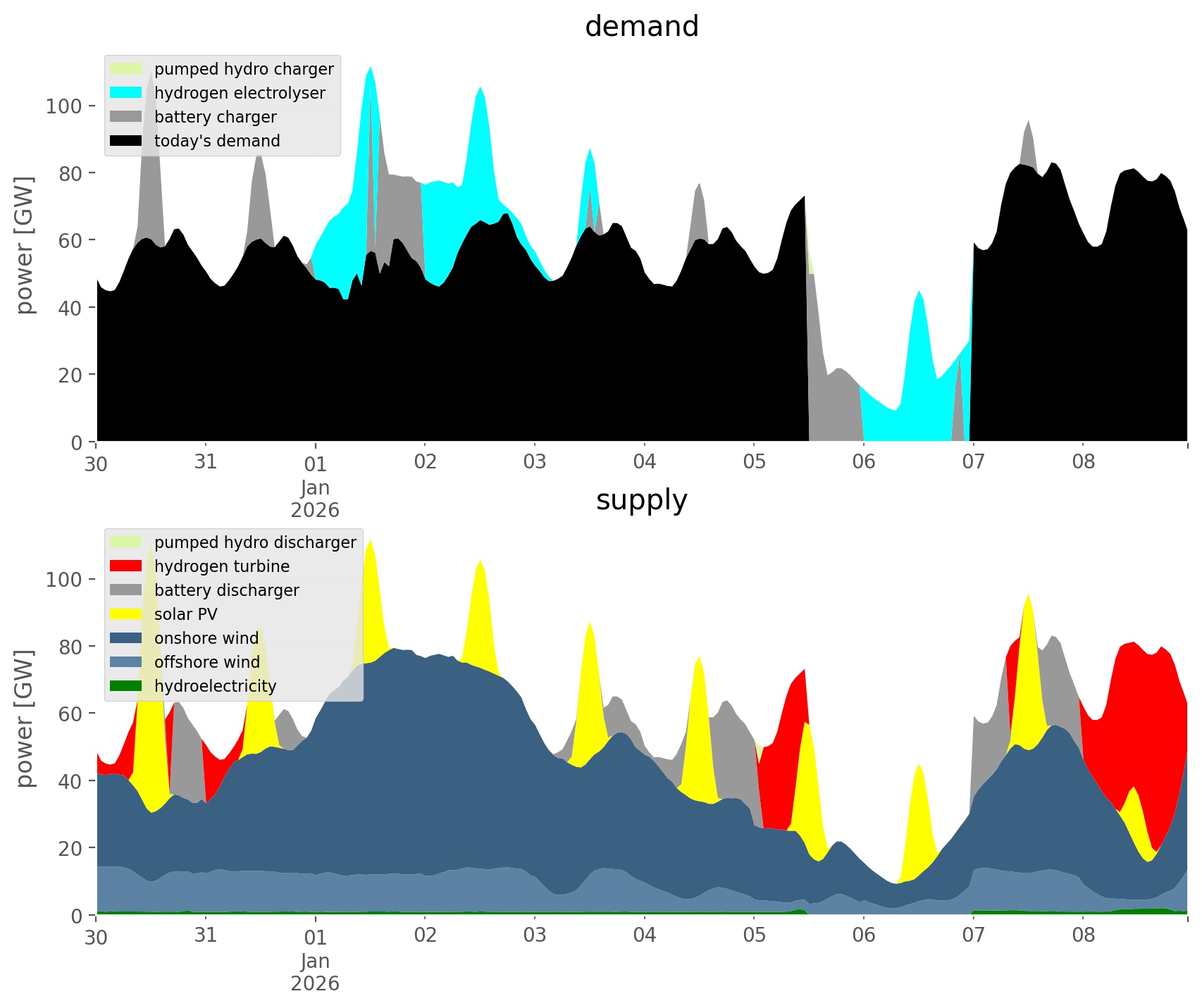Click the "demand" chart title
Viewport: 1202px width, 1008px height.
coord(641,27)
